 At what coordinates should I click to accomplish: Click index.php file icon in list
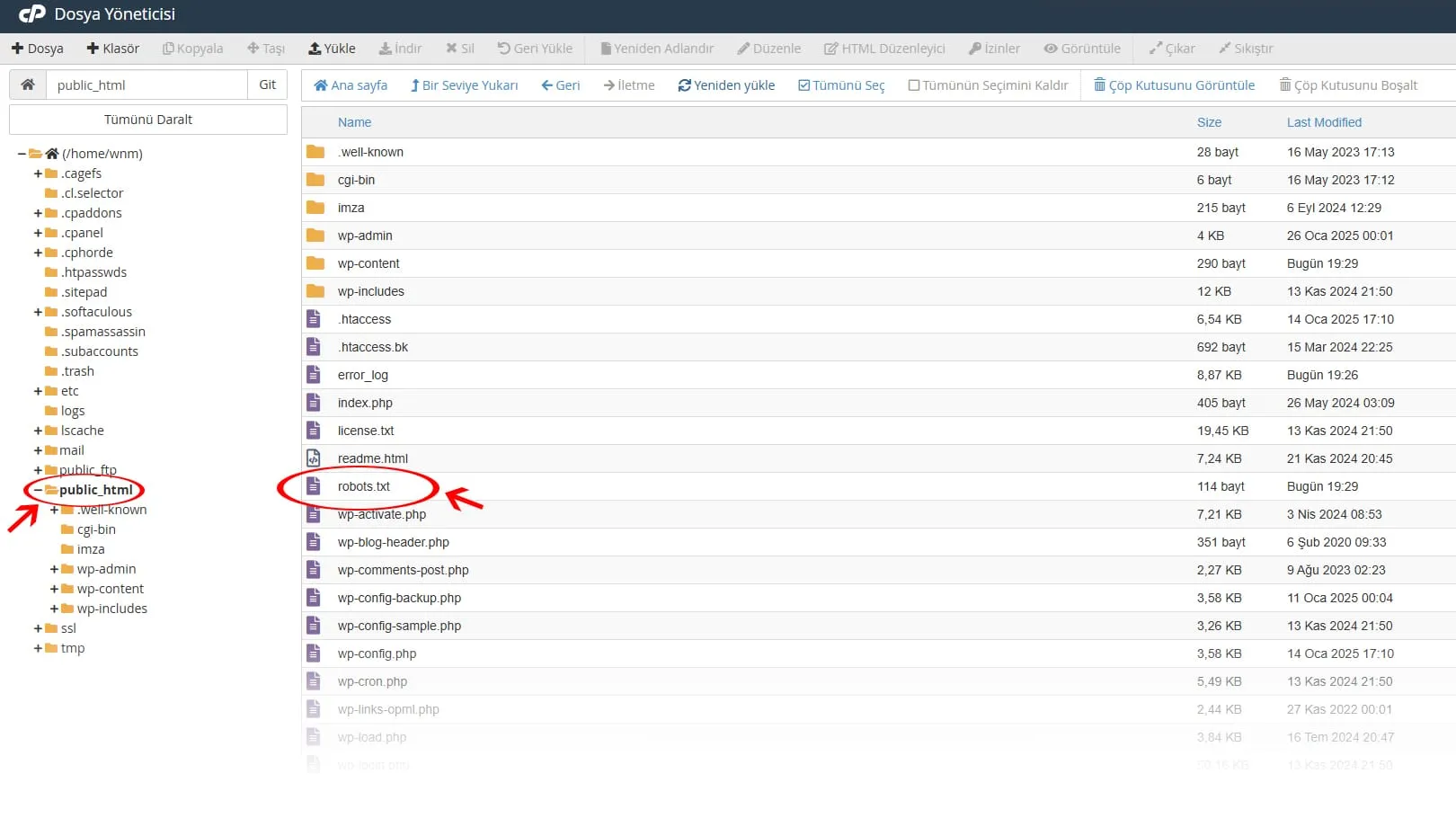314,403
